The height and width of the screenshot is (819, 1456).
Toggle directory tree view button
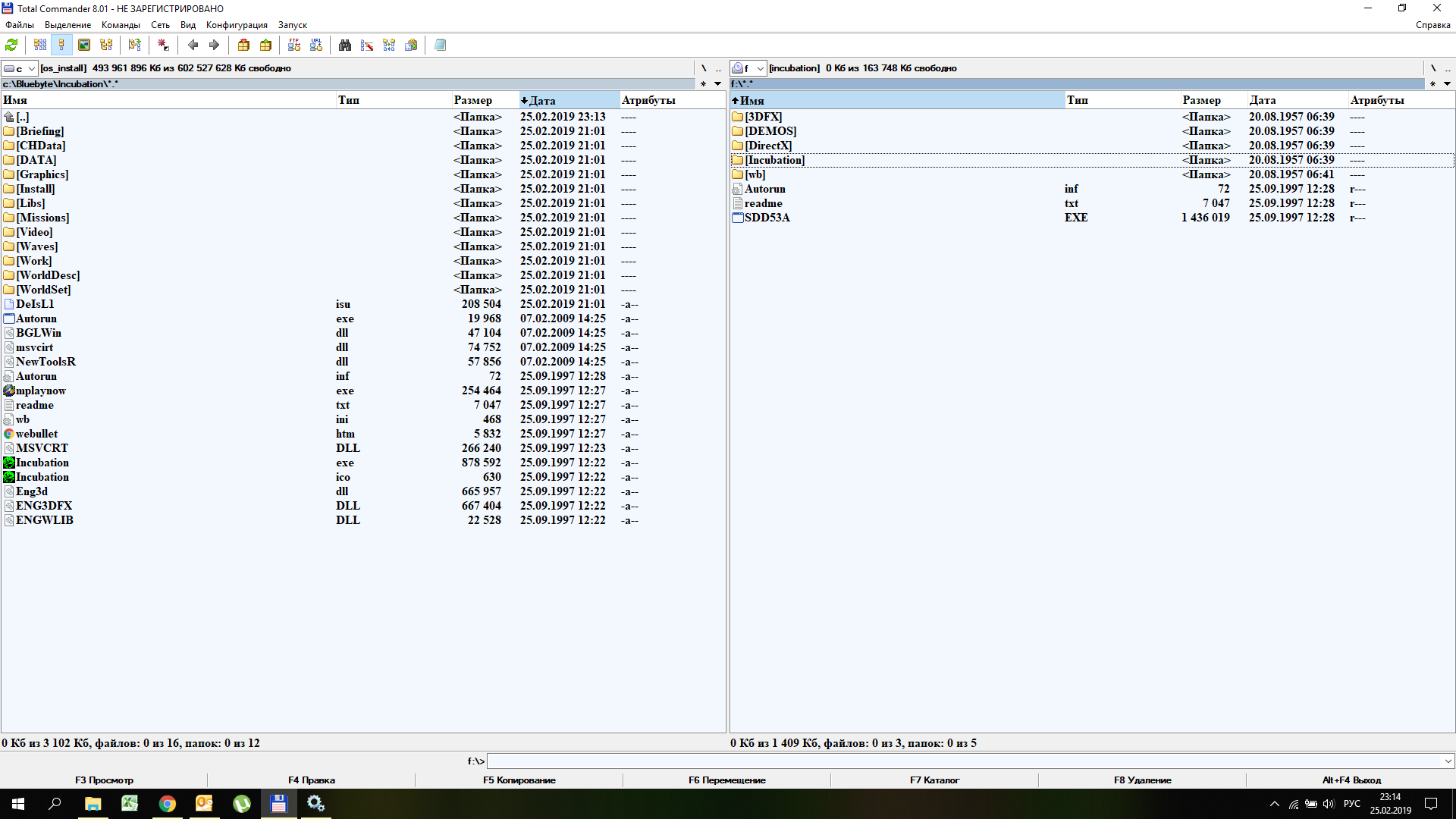coord(106,45)
